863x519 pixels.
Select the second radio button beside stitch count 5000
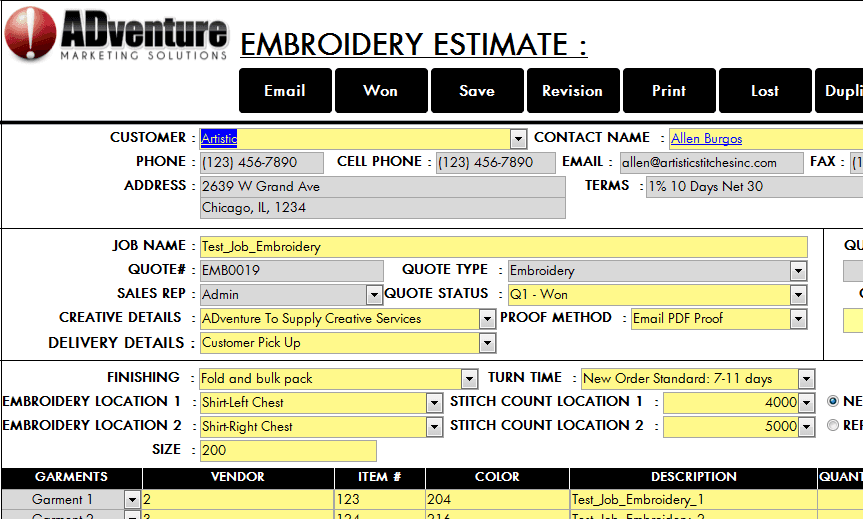833,425
